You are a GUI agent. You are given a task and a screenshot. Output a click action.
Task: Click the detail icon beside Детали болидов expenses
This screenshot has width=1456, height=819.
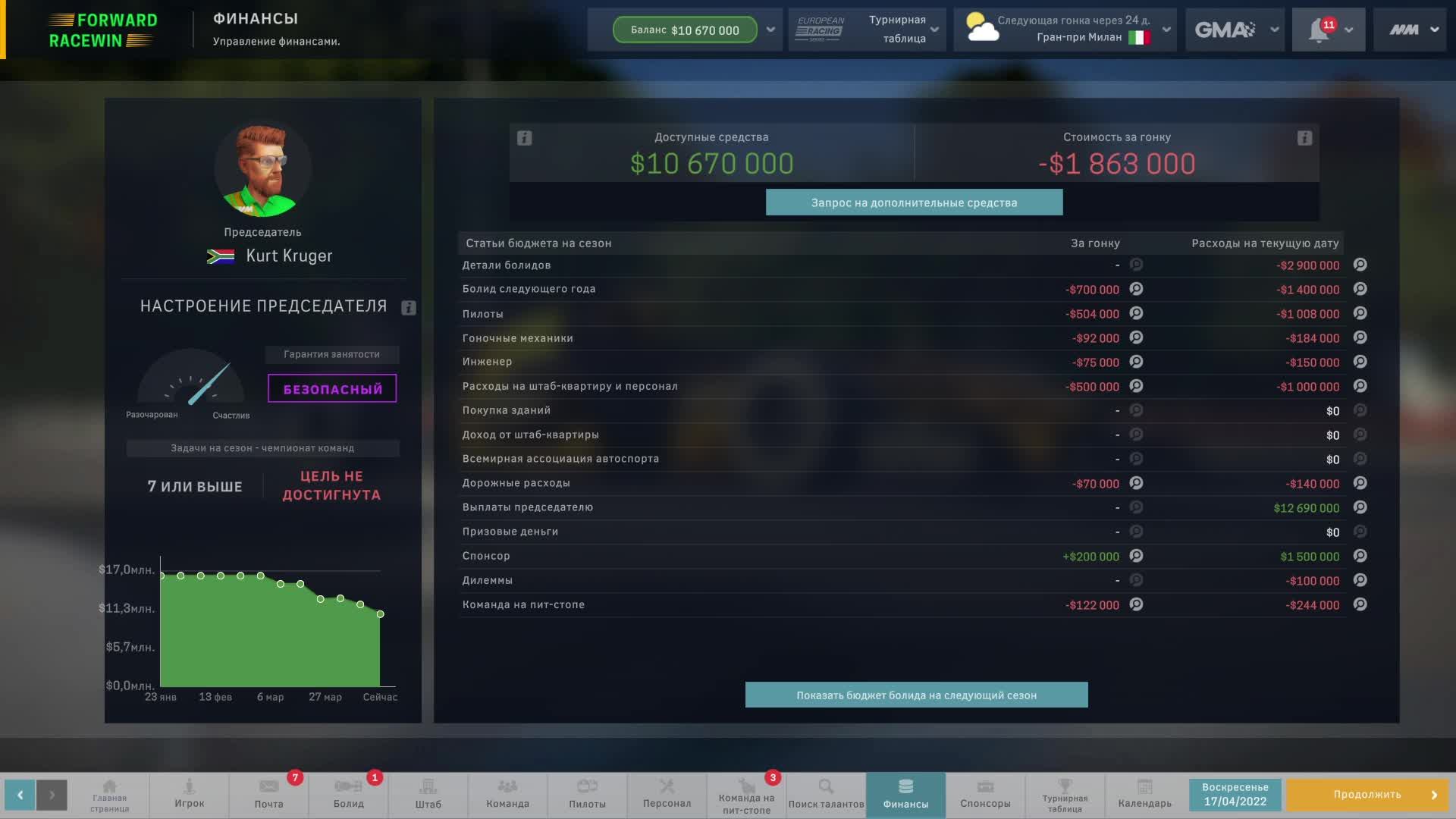tap(1360, 265)
